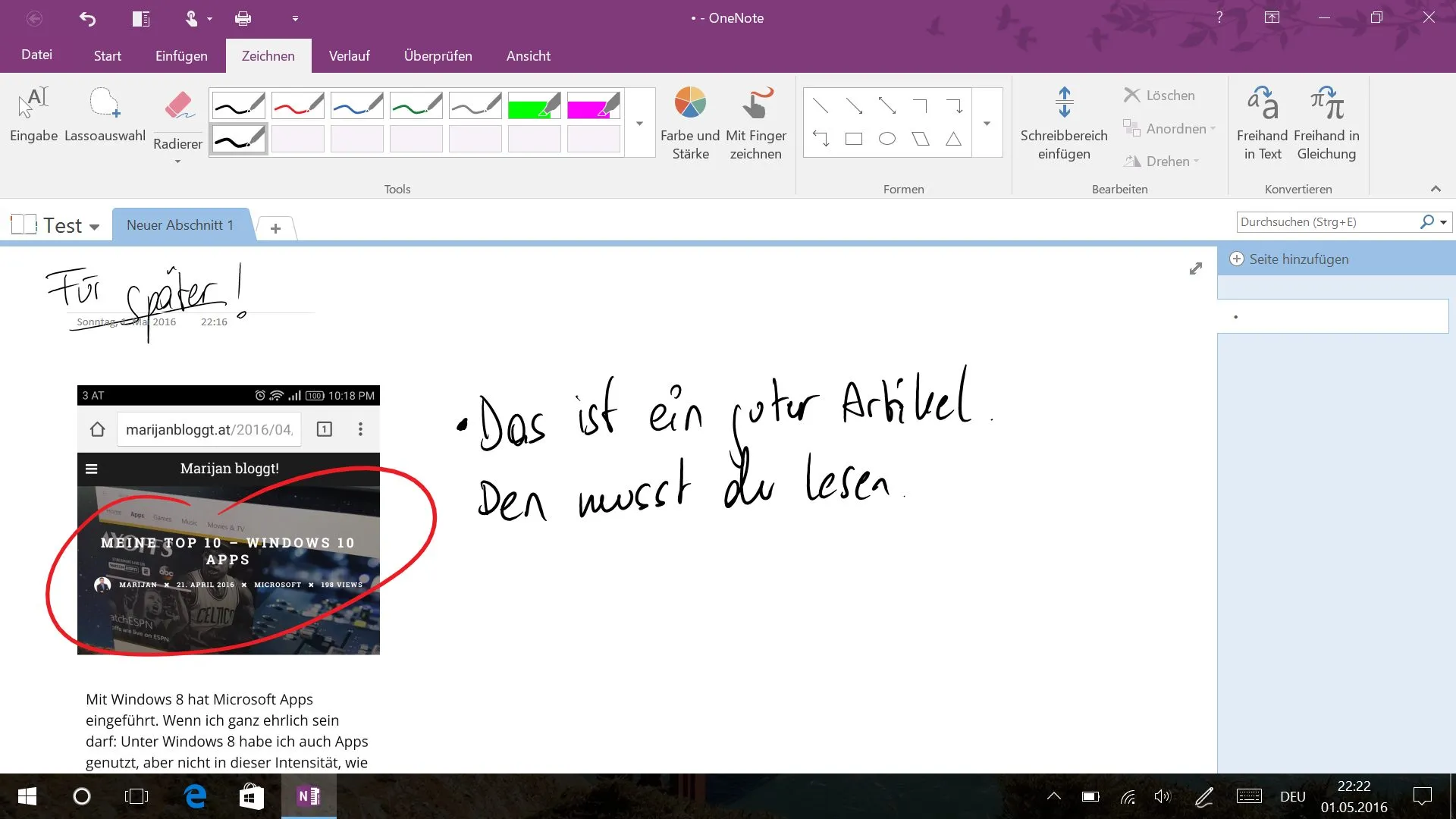Open the Windows Start menu
This screenshot has width=1456, height=819.
pos(27,796)
